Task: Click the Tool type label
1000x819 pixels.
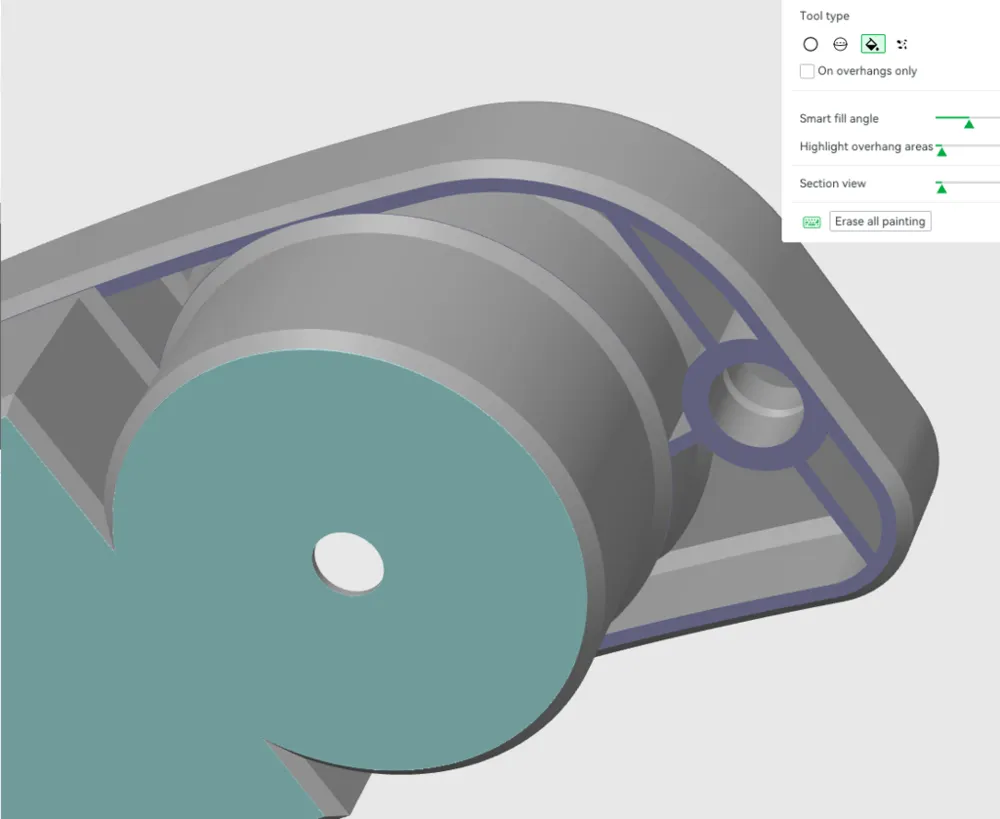Action: click(x=824, y=16)
